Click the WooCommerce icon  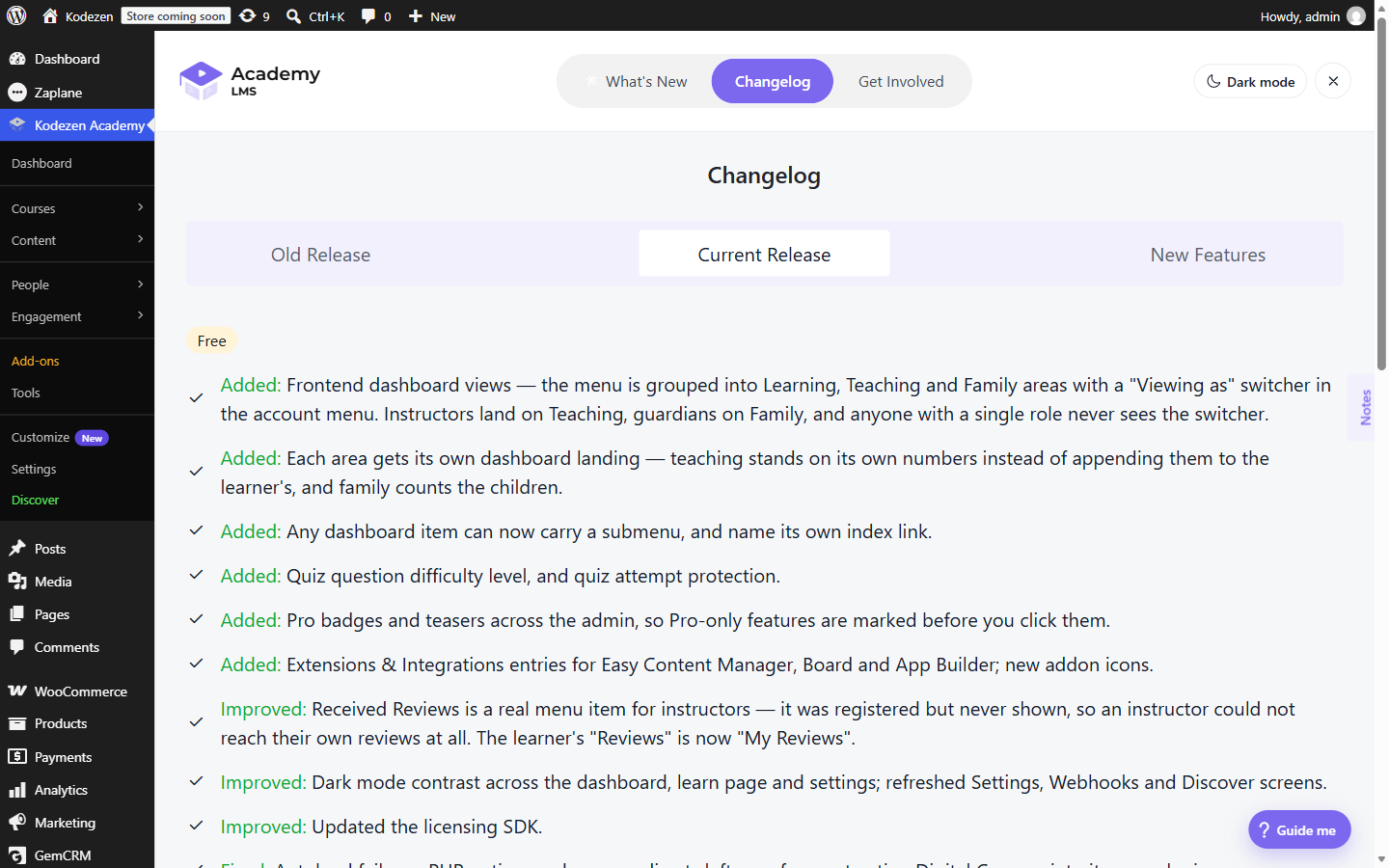tap(17, 691)
